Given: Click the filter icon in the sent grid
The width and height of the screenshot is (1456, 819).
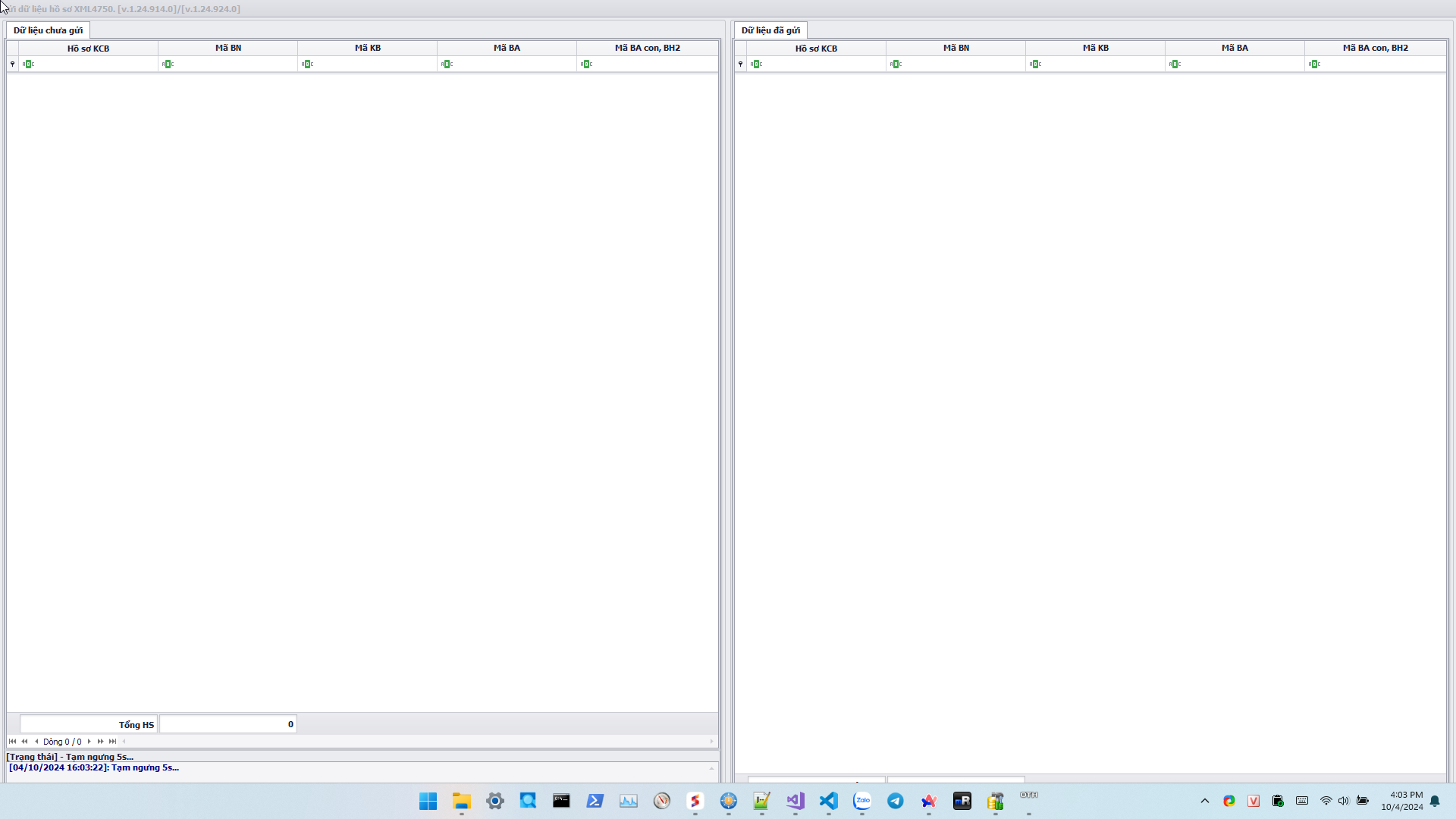Looking at the screenshot, I should pyautogui.click(x=740, y=64).
